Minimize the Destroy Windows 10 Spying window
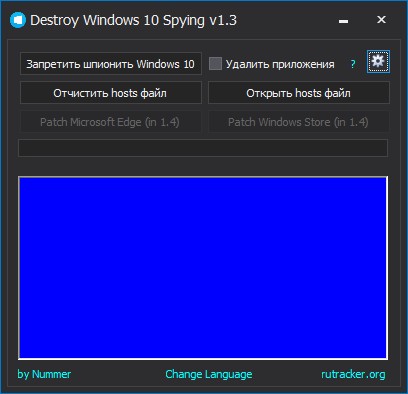408x394 pixels. tap(343, 21)
